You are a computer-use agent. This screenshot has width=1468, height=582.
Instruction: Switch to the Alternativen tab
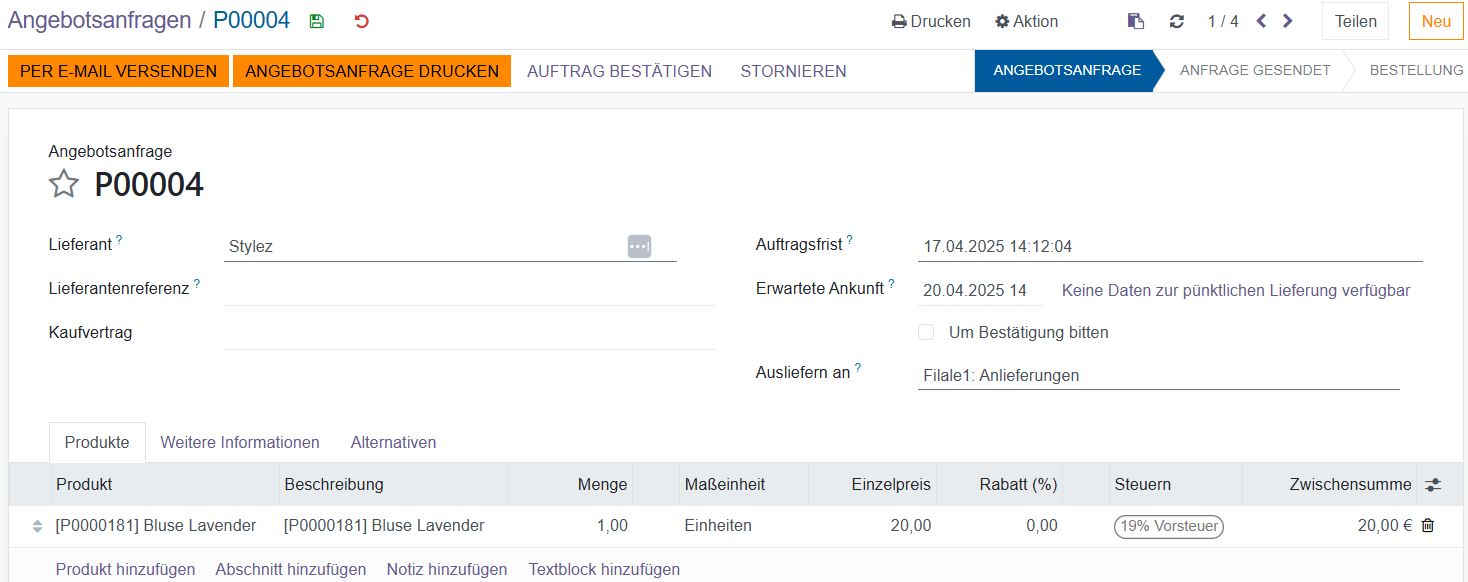(393, 442)
